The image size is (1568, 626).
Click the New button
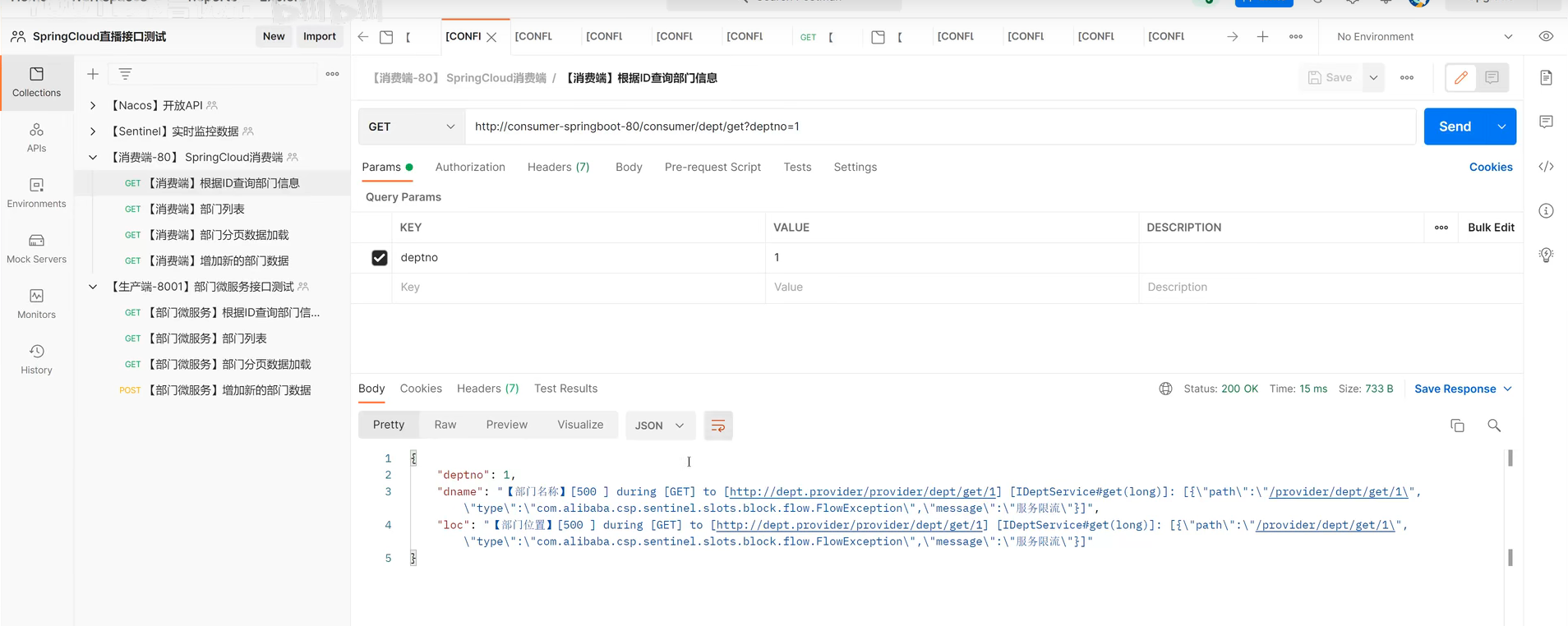click(x=274, y=36)
